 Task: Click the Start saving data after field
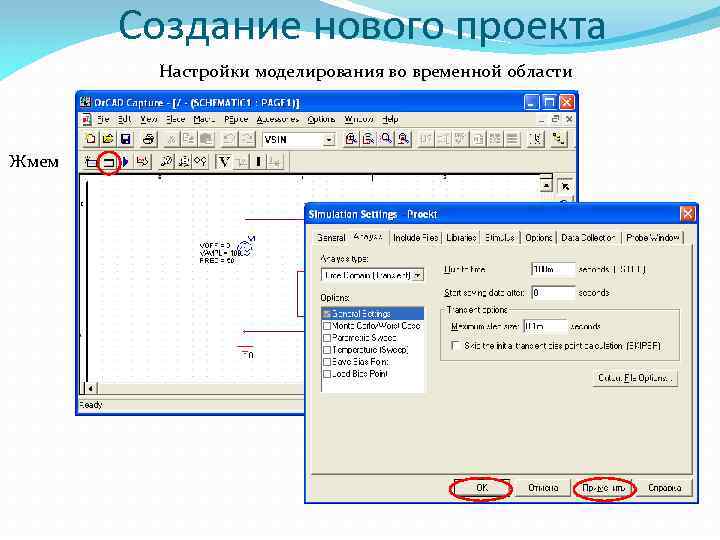coord(553,292)
